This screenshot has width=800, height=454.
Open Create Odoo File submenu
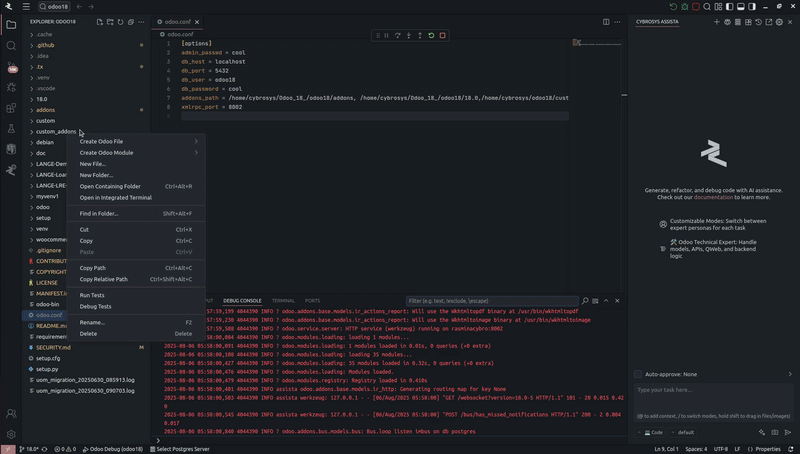136,142
